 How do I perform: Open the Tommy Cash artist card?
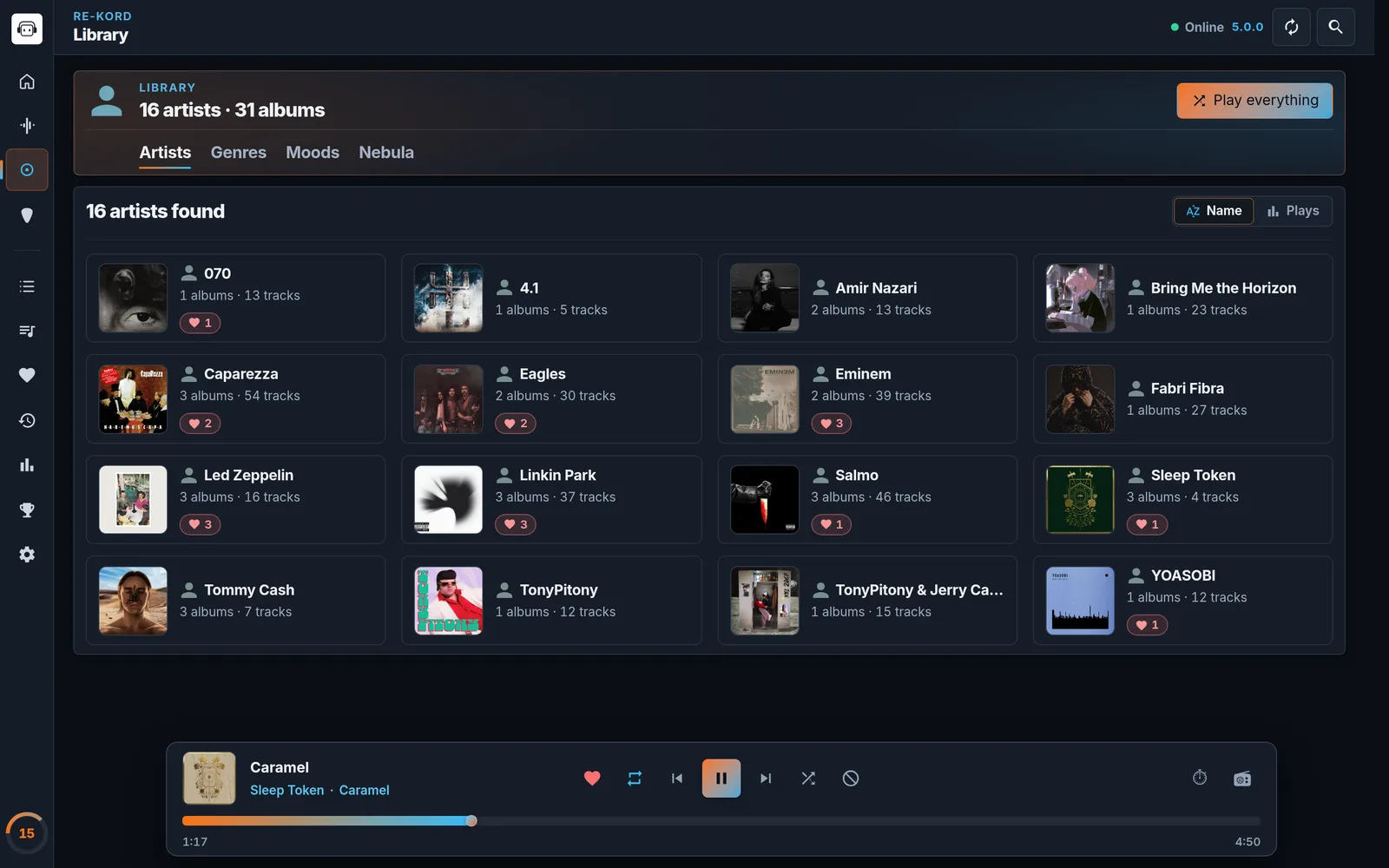click(x=235, y=601)
